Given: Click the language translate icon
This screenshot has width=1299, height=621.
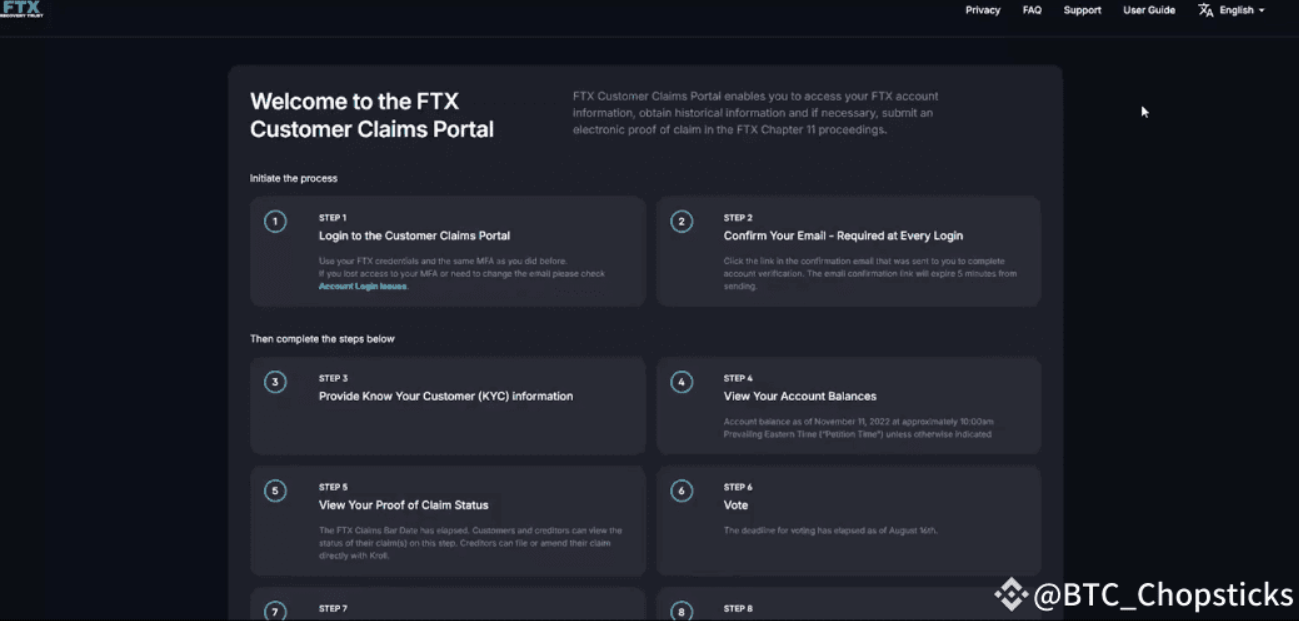Looking at the screenshot, I should pos(1206,10).
